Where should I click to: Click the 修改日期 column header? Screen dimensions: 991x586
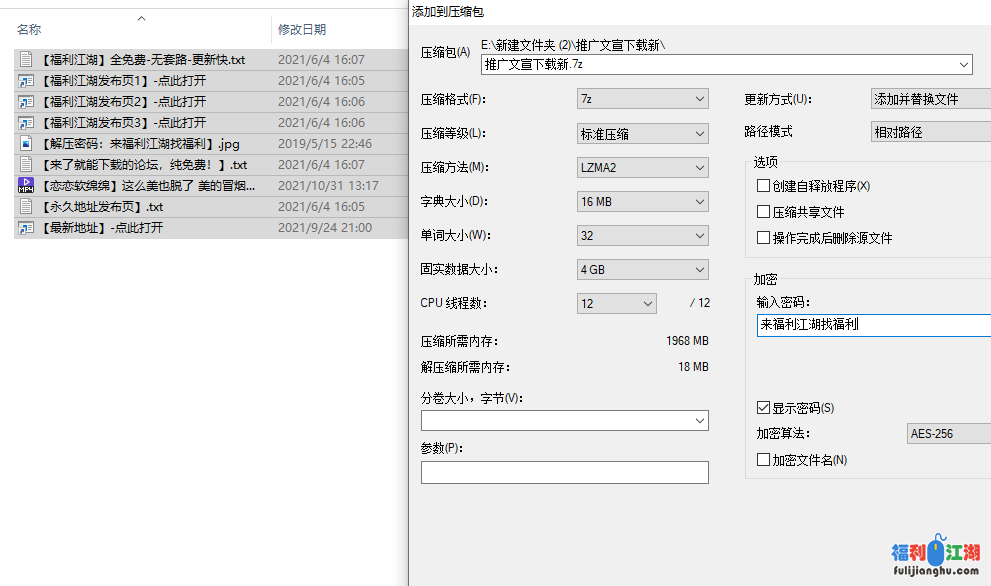(x=299, y=29)
